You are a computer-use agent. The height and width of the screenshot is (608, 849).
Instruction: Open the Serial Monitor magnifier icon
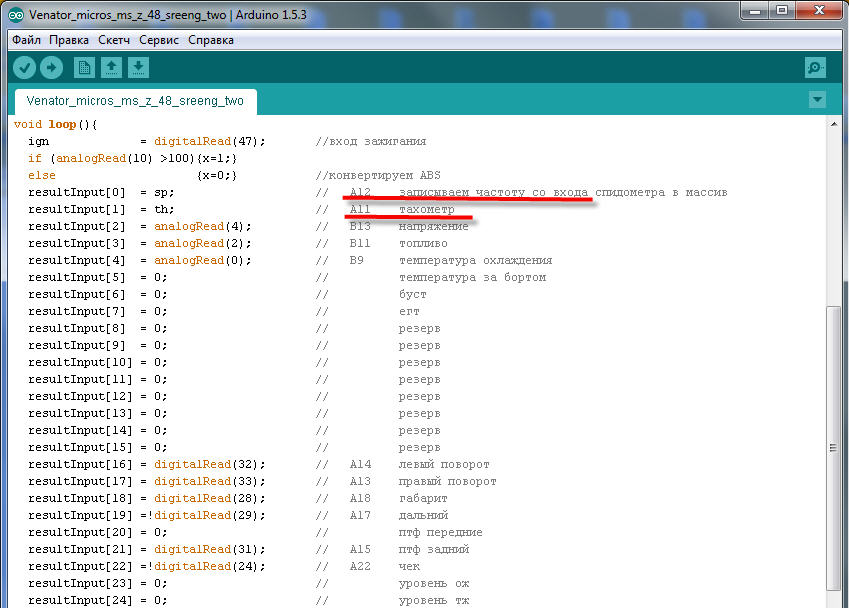(x=815, y=67)
